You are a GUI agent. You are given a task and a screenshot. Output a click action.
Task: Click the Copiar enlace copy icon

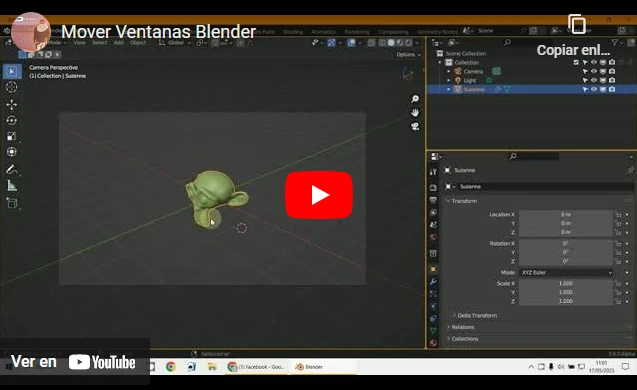click(577, 24)
